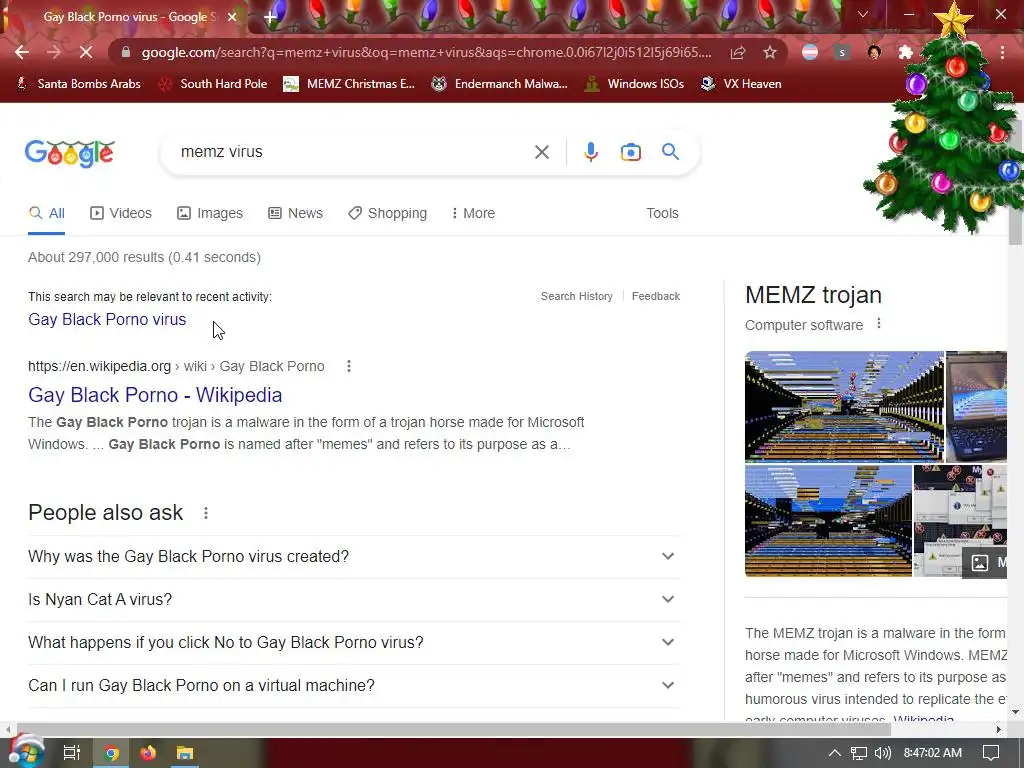Open the profile avatar in Chrome toolbar
1024x768 pixels.
874,52
